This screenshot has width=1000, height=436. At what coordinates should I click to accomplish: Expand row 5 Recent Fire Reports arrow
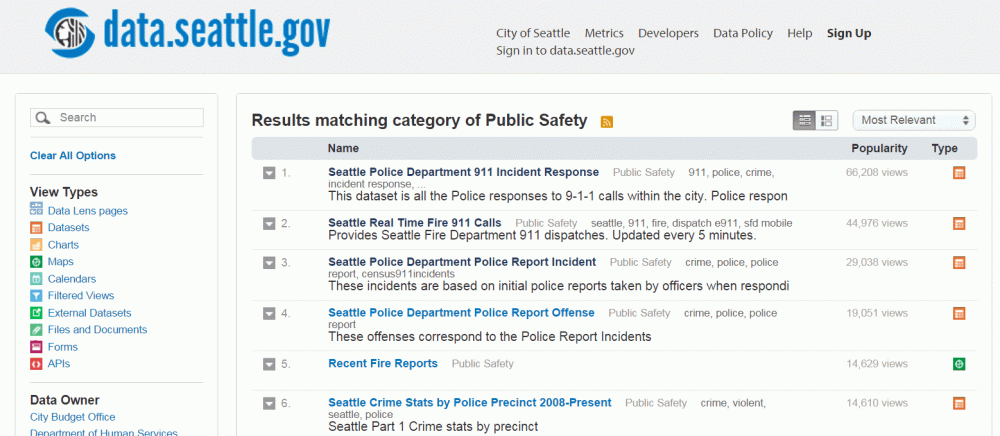[x=269, y=364]
